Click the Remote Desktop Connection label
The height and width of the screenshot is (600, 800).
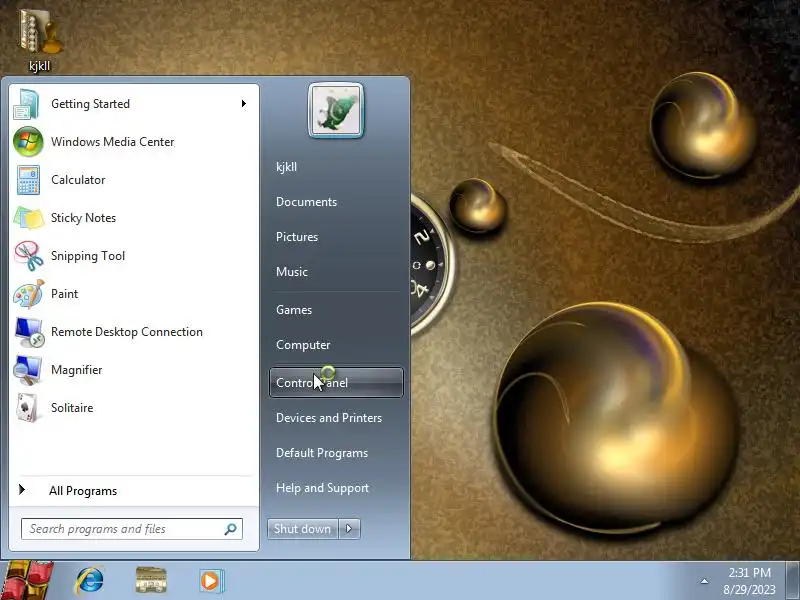[x=127, y=332]
